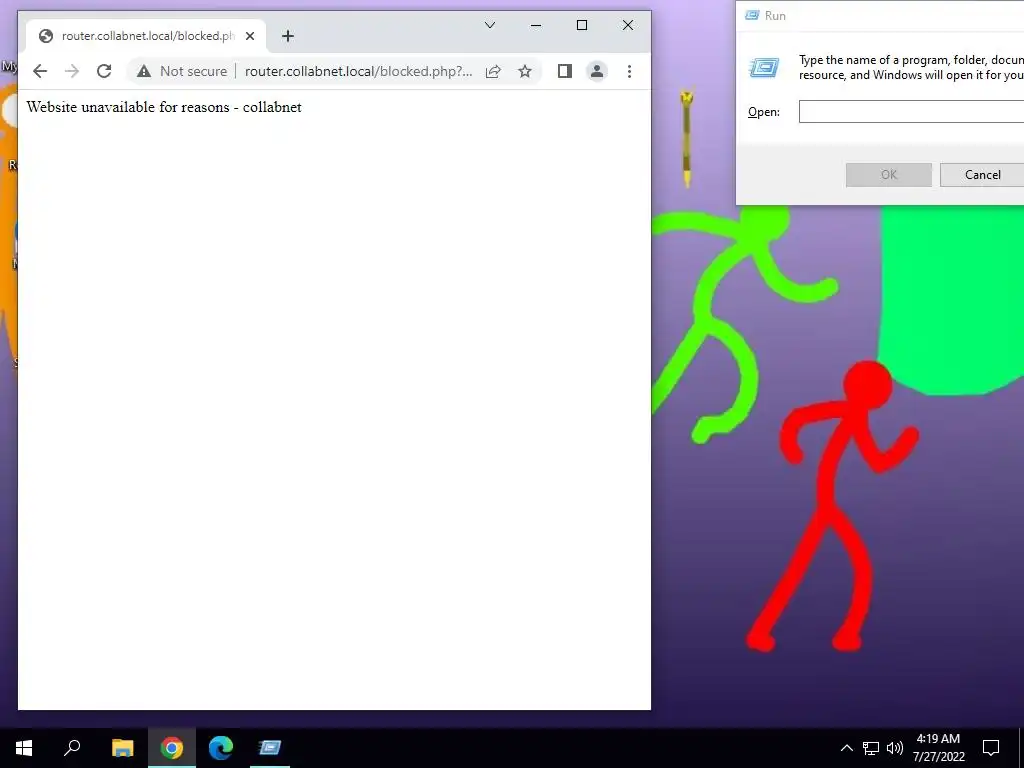
Task: Close the router.collabnet.local tab
Action: click(250, 36)
